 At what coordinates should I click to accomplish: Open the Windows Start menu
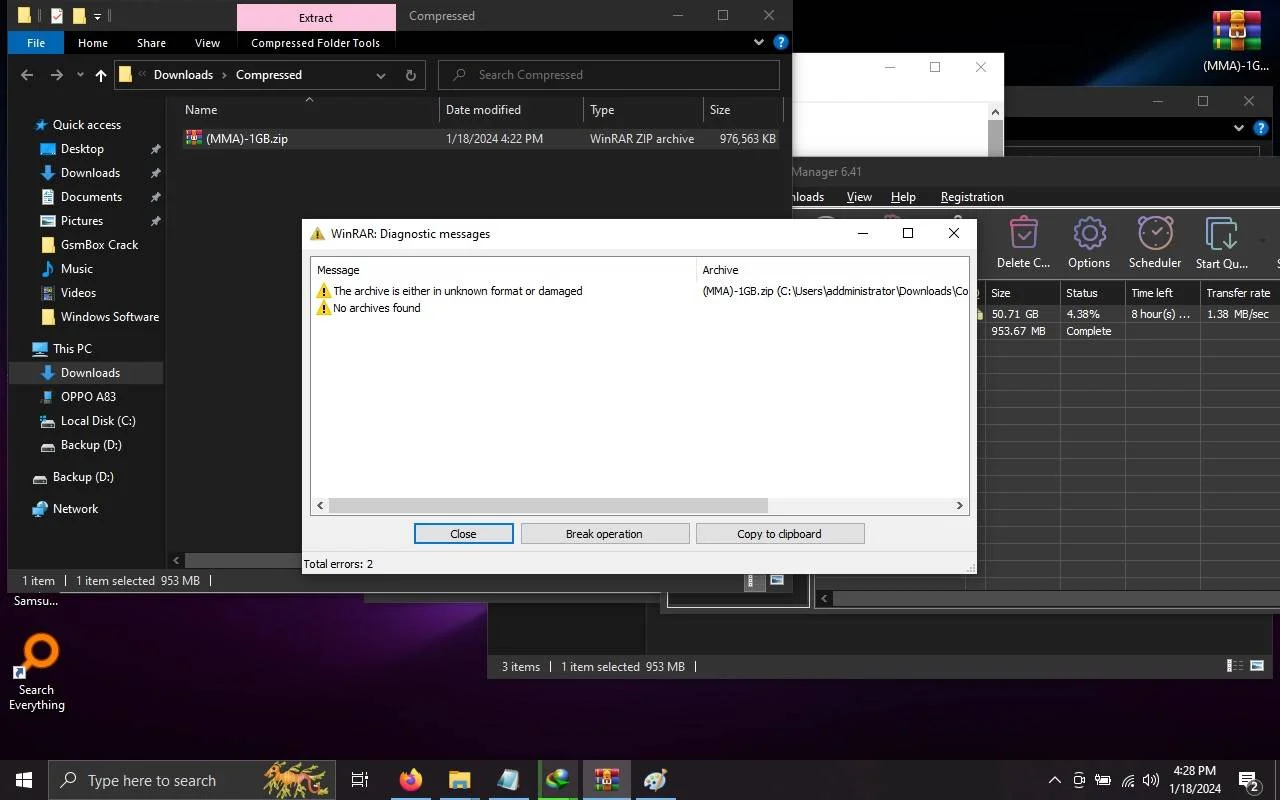pos(24,780)
